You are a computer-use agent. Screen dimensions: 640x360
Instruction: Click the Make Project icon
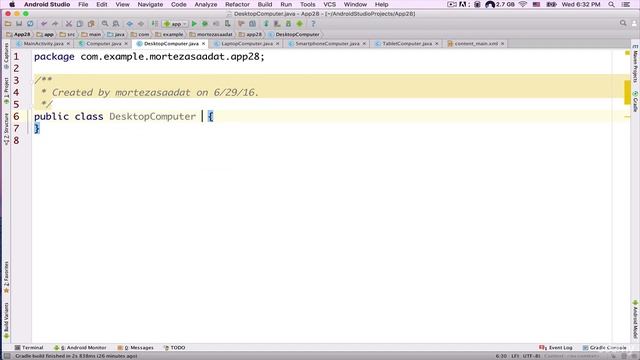point(155,24)
